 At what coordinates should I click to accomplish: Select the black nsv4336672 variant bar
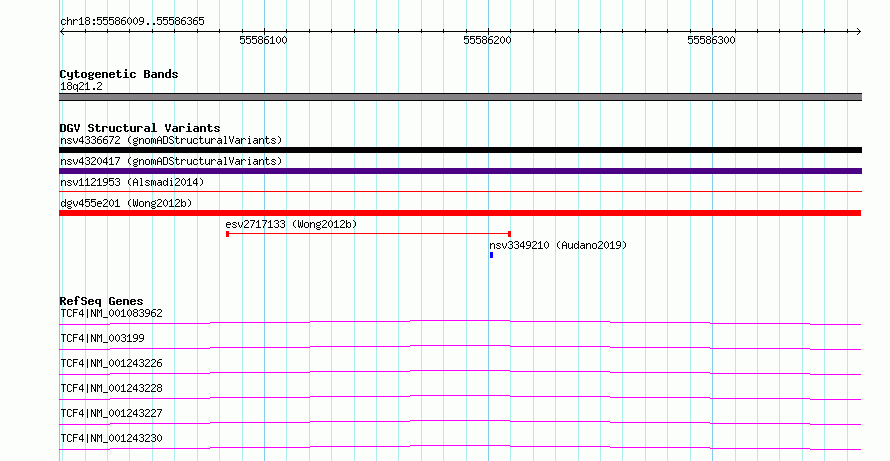pos(460,150)
